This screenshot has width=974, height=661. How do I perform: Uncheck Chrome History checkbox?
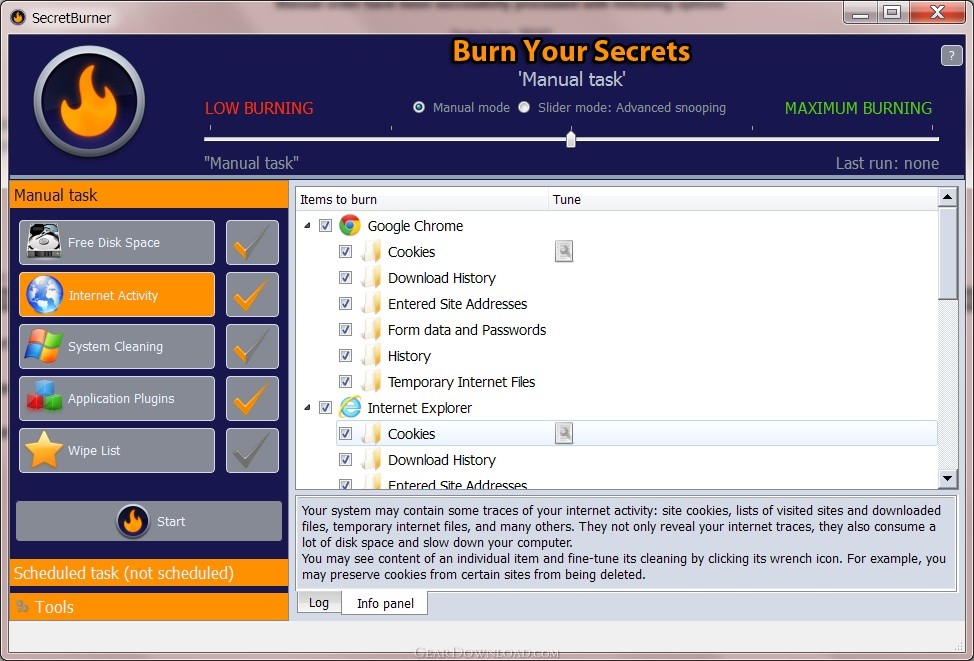pos(345,356)
